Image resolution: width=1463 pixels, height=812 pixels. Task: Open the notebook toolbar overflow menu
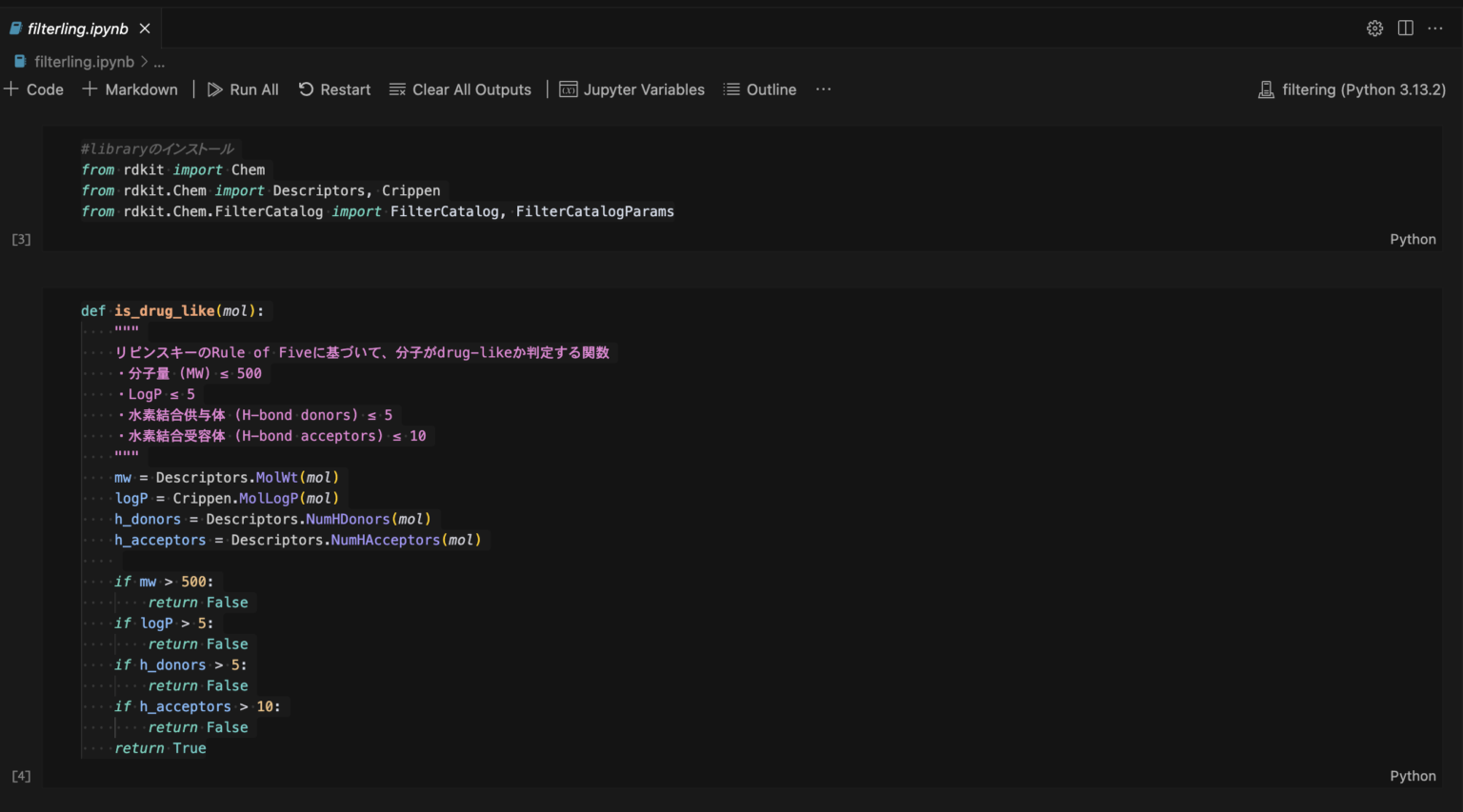823,89
